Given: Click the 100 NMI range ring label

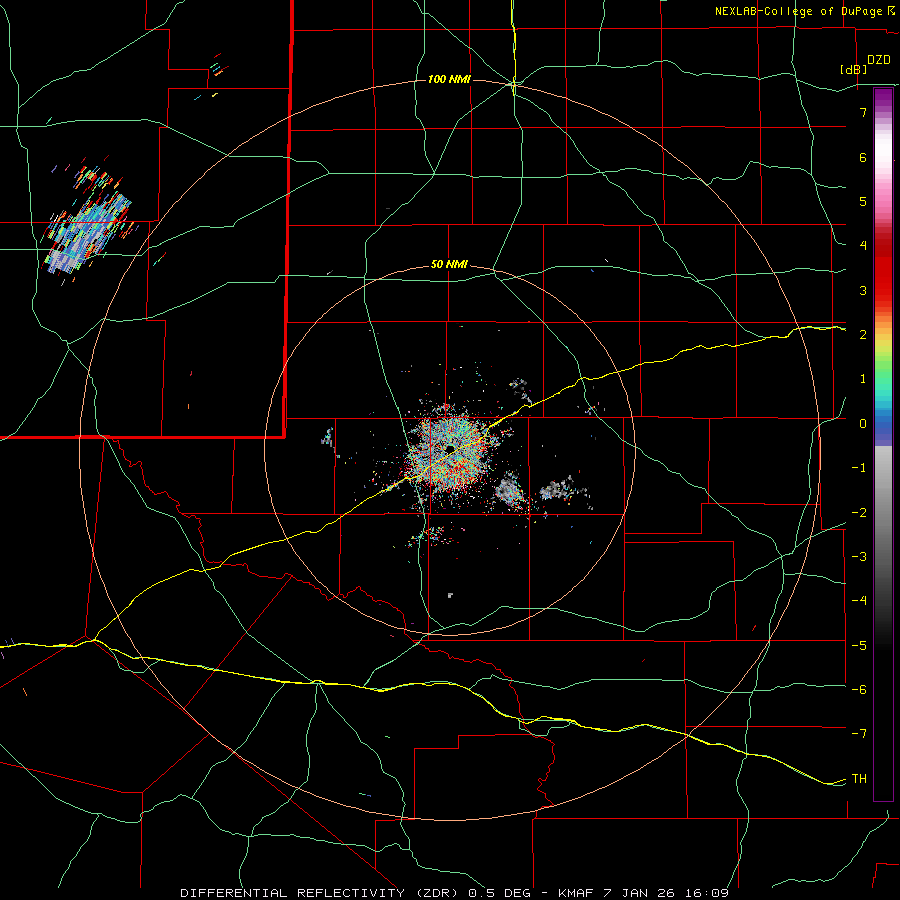Looking at the screenshot, I should pos(449,79).
